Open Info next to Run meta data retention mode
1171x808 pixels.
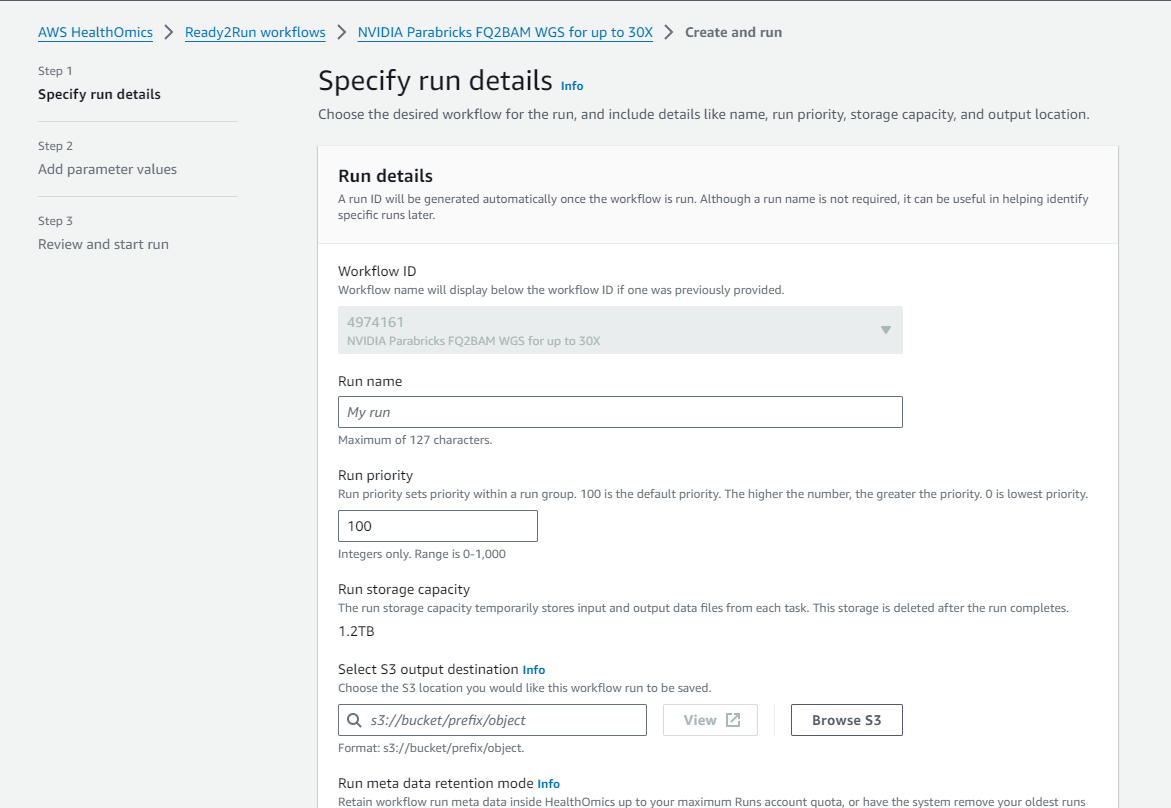(x=548, y=784)
